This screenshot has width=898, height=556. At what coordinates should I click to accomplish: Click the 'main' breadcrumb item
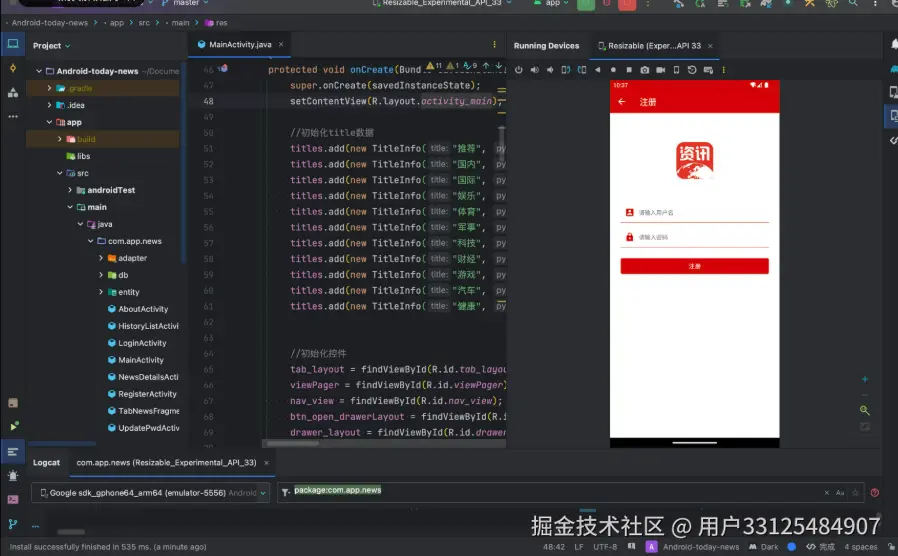(180, 23)
